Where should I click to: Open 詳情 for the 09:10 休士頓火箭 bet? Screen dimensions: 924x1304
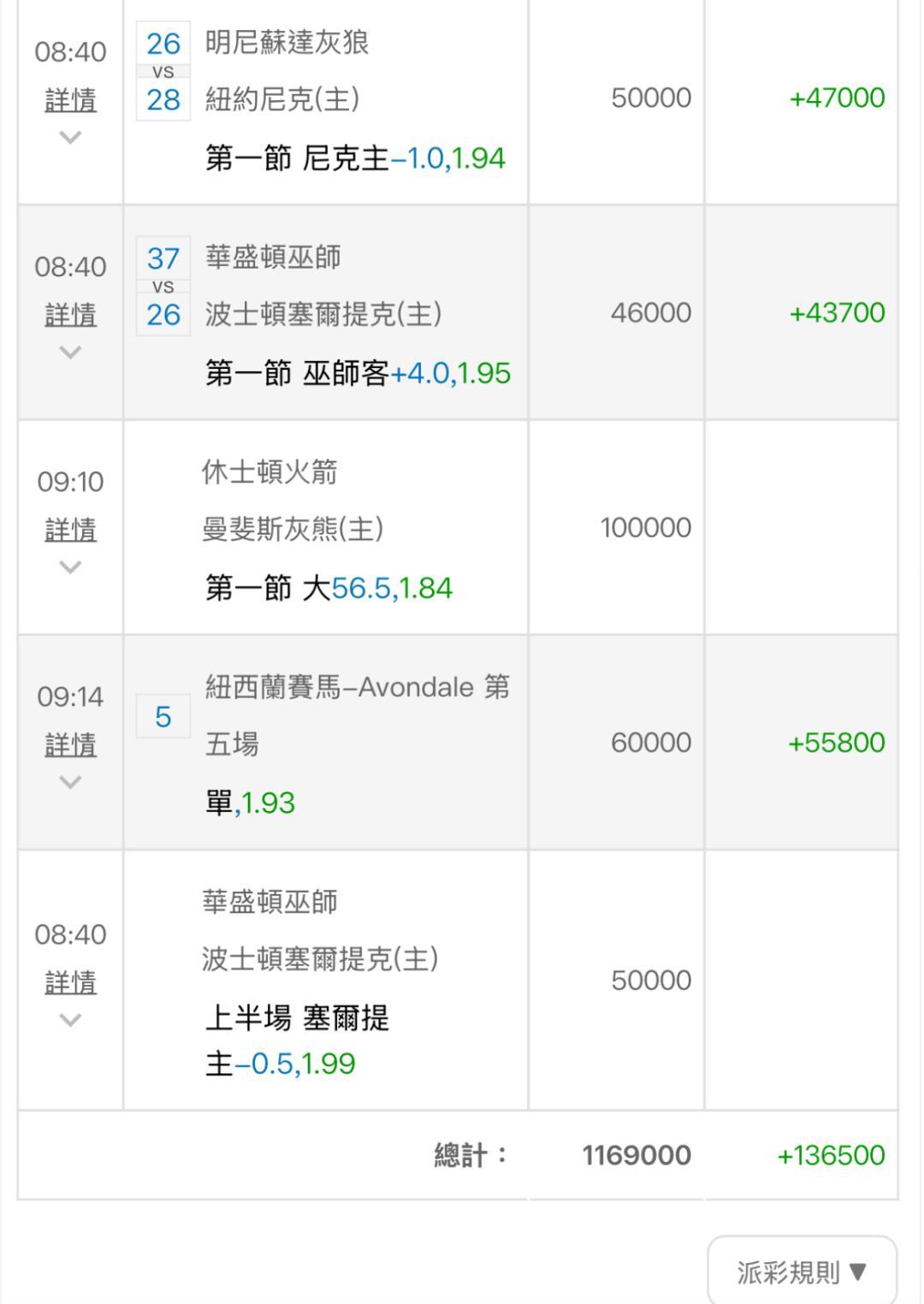(70, 530)
